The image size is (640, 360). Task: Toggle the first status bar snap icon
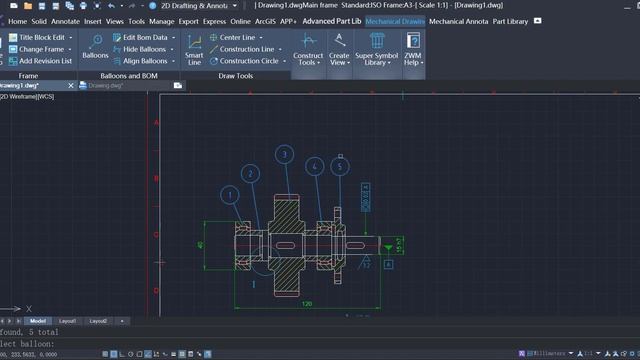click(105, 354)
